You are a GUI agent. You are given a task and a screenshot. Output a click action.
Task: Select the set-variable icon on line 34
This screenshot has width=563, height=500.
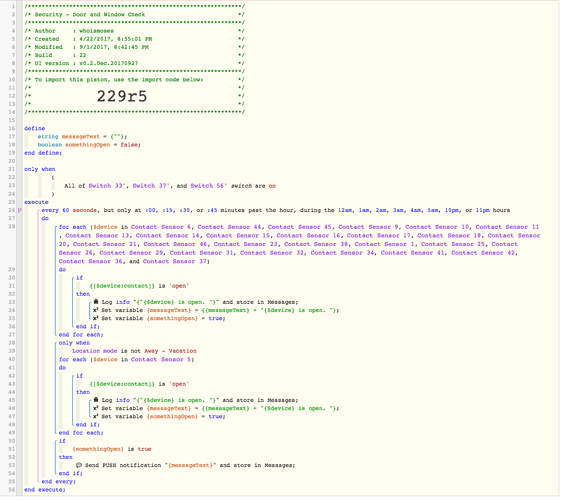click(96, 311)
